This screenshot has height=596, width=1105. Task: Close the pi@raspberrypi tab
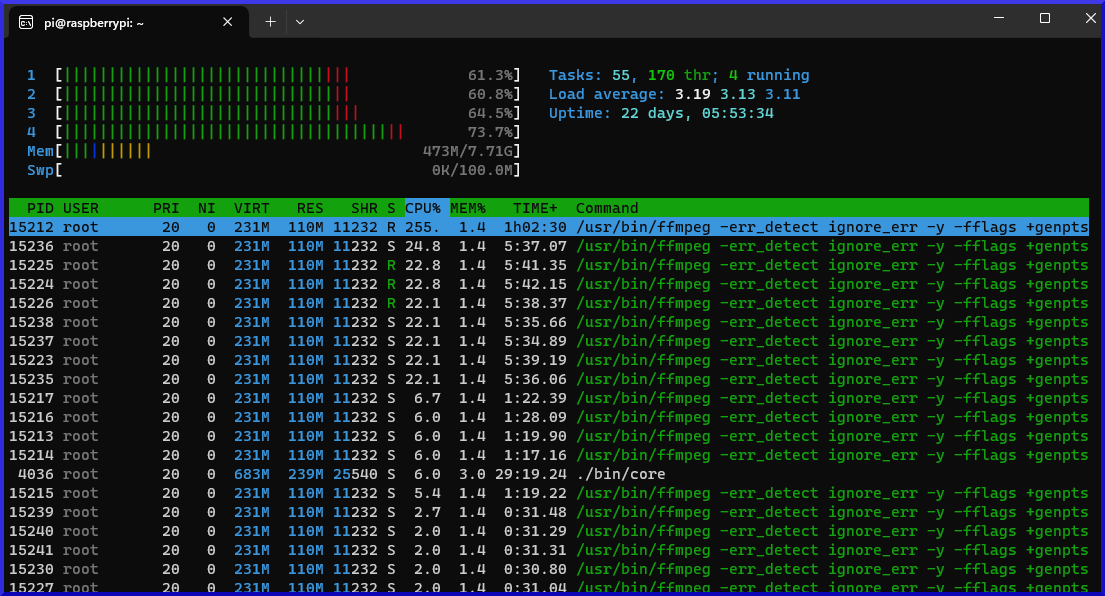pyautogui.click(x=228, y=21)
